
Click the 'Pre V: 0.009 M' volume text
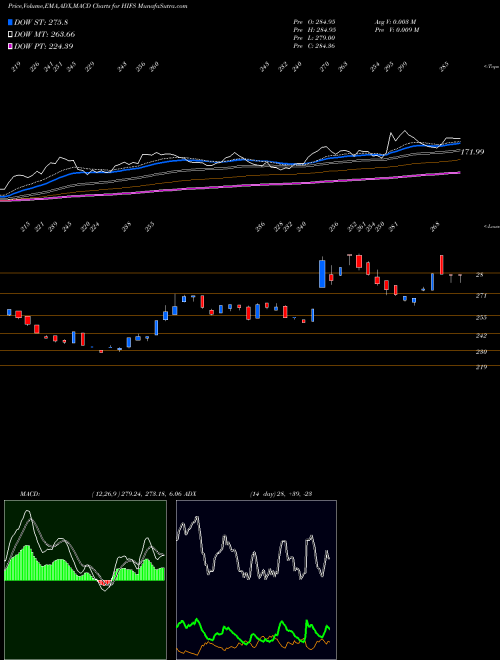pyautogui.click(x=396, y=29)
